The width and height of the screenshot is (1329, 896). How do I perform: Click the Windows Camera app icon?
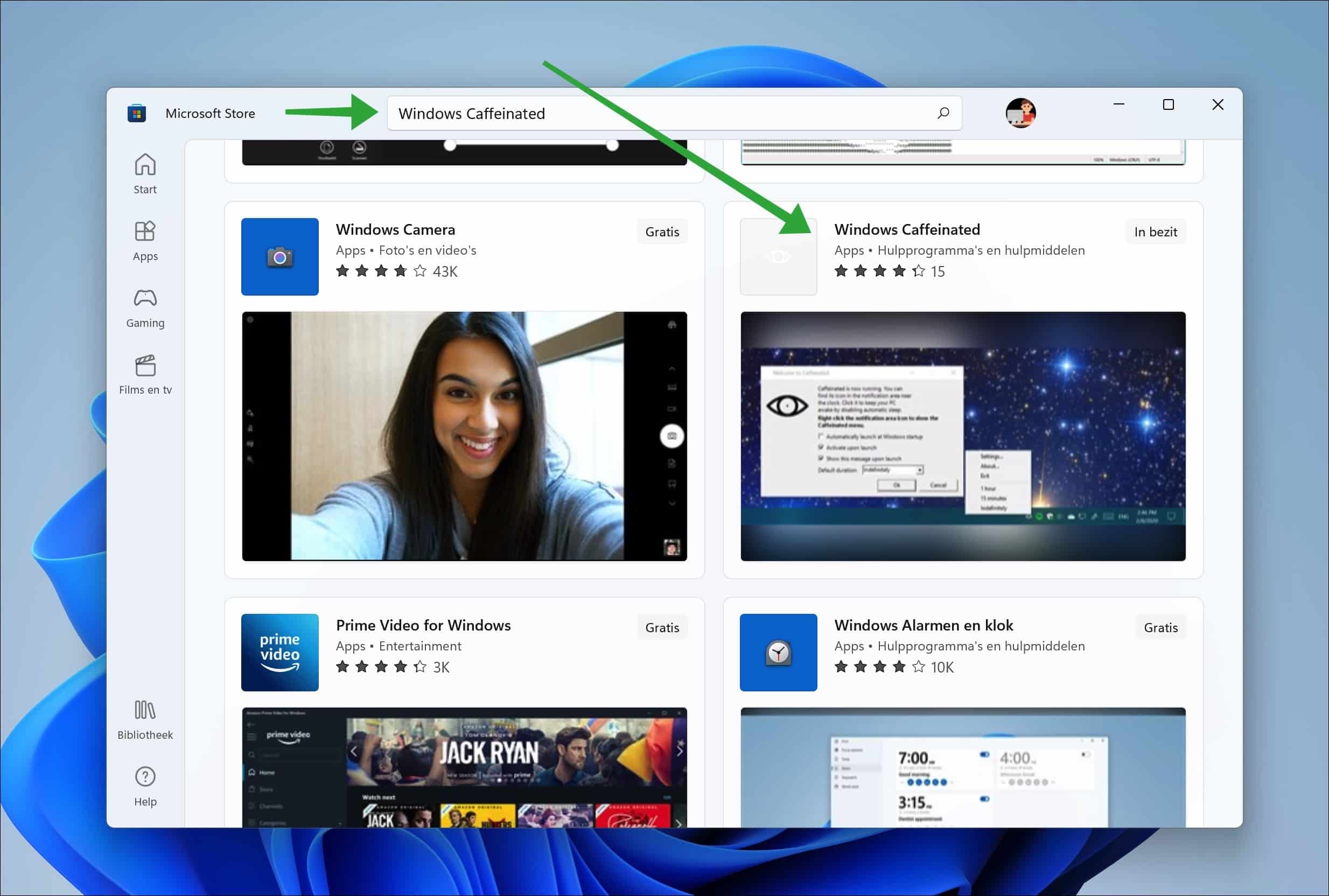click(x=279, y=256)
